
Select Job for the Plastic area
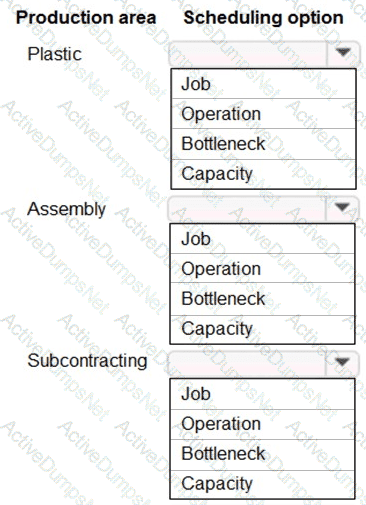click(x=263, y=84)
